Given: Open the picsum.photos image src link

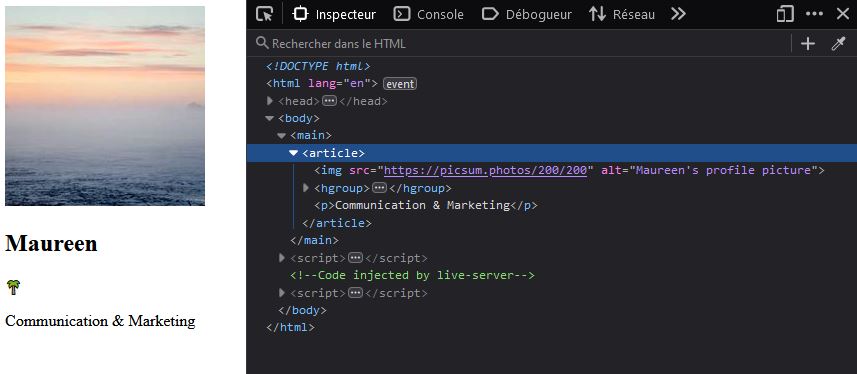Looking at the screenshot, I should 485,170.
